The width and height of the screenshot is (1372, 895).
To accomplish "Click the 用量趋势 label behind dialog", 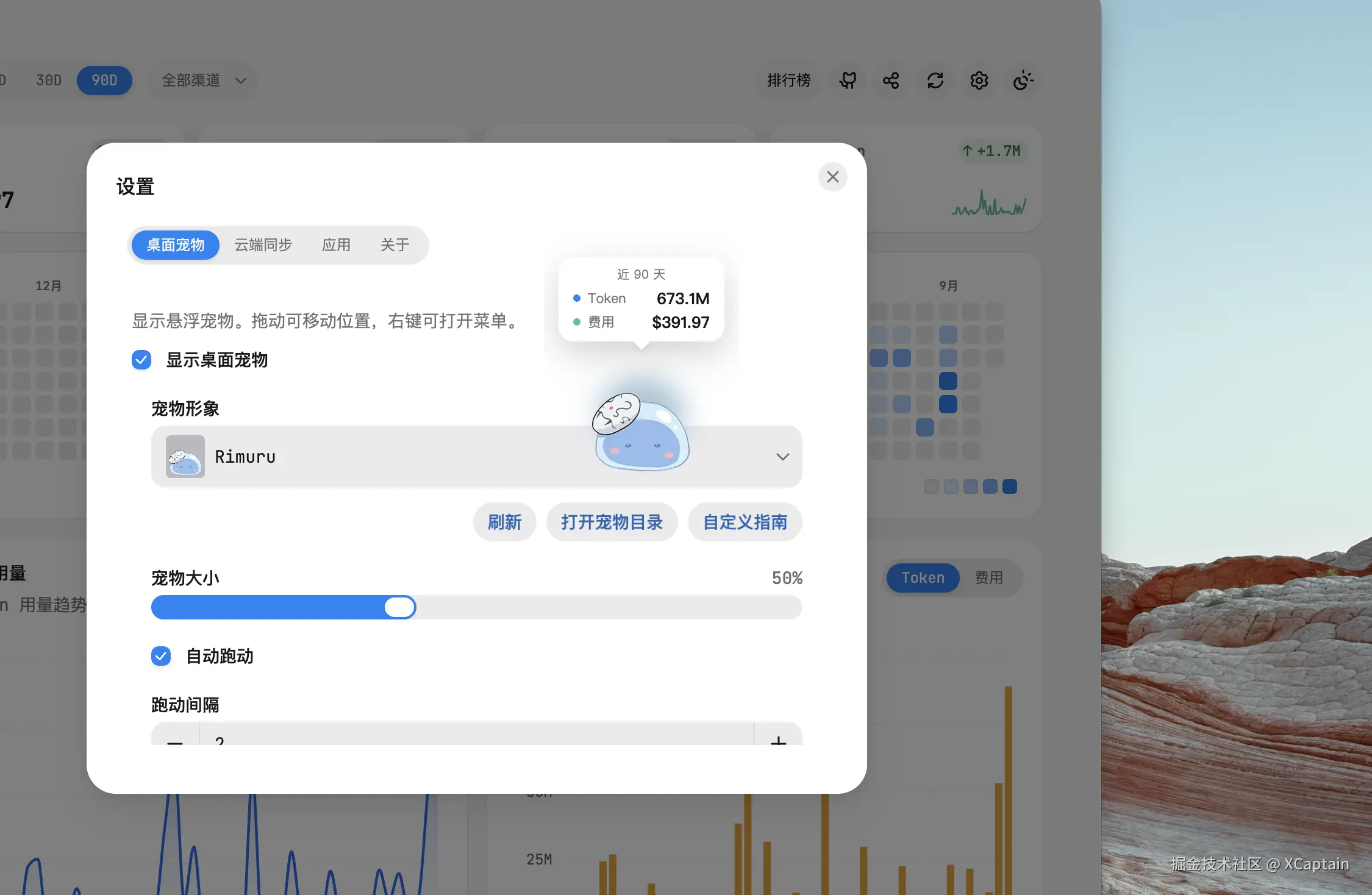I will (53, 605).
